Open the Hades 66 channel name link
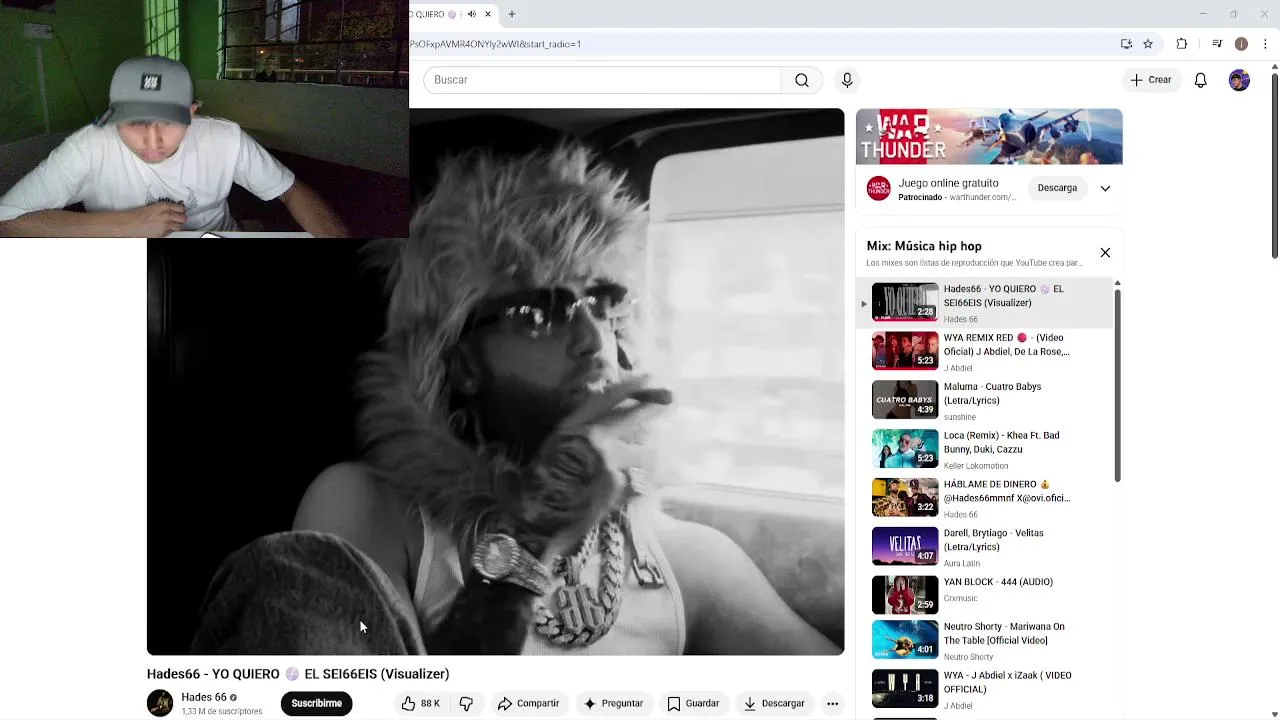Screen dimensions: 1280x720 point(204,697)
